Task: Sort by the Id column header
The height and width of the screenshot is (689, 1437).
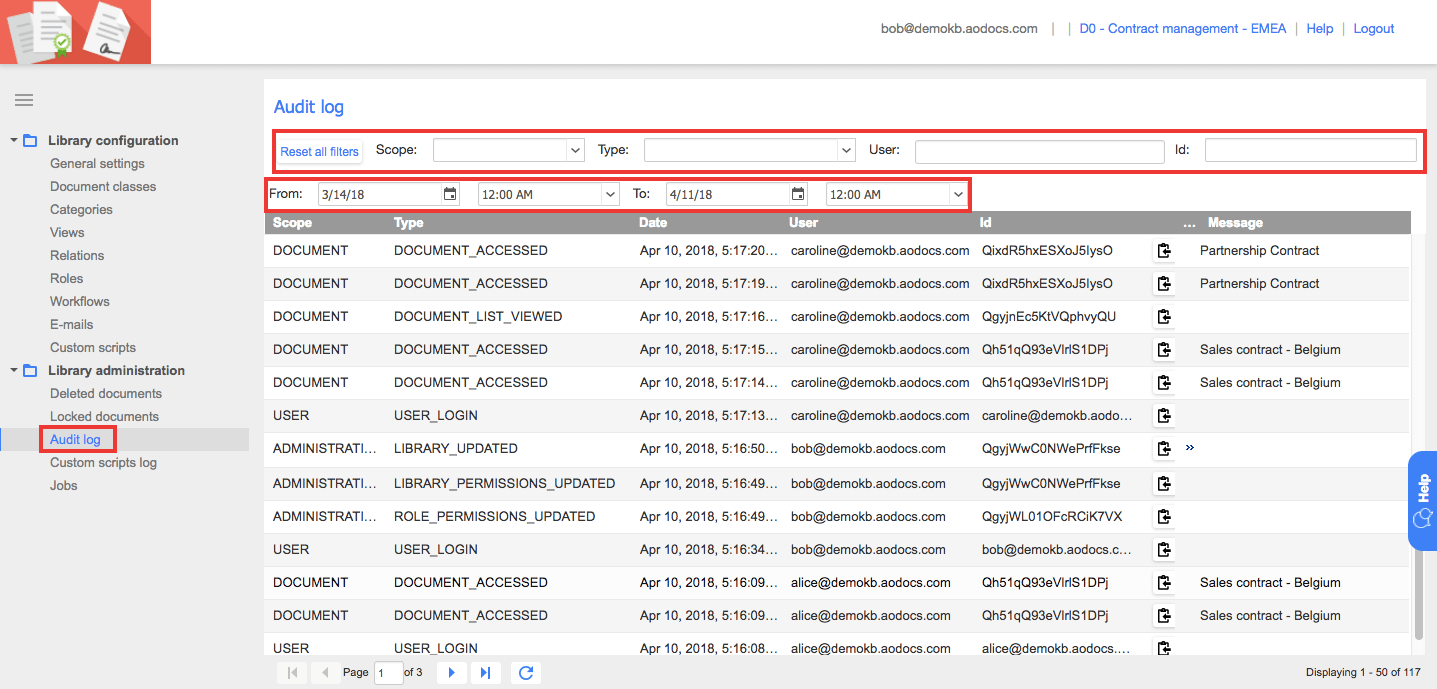Action: tap(986, 223)
